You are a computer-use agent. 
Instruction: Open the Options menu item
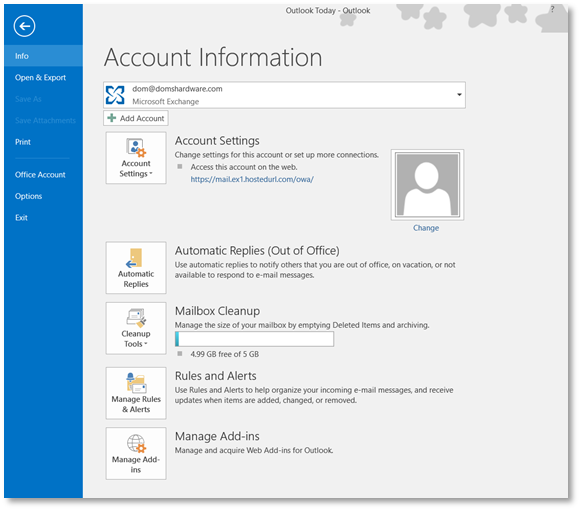click(x=28, y=196)
